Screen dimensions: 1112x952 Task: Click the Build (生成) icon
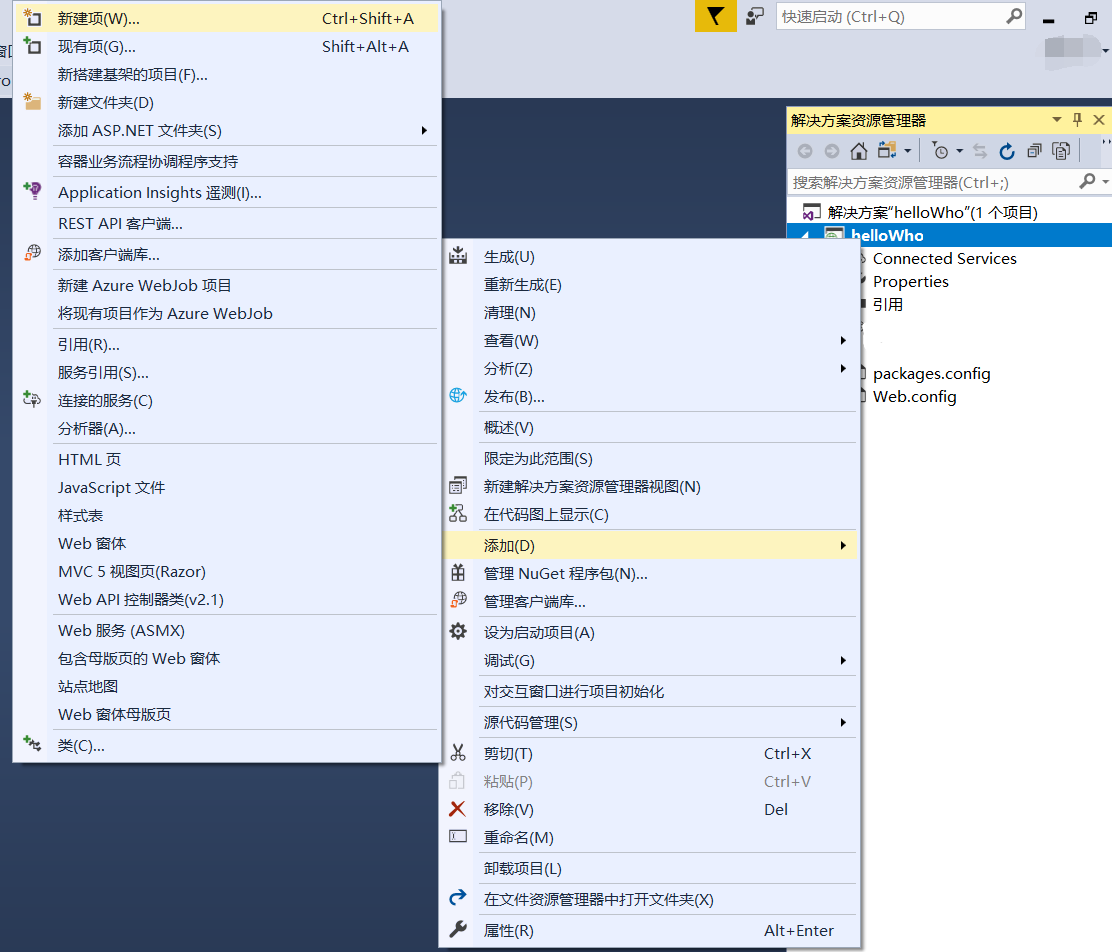click(458, 255)
